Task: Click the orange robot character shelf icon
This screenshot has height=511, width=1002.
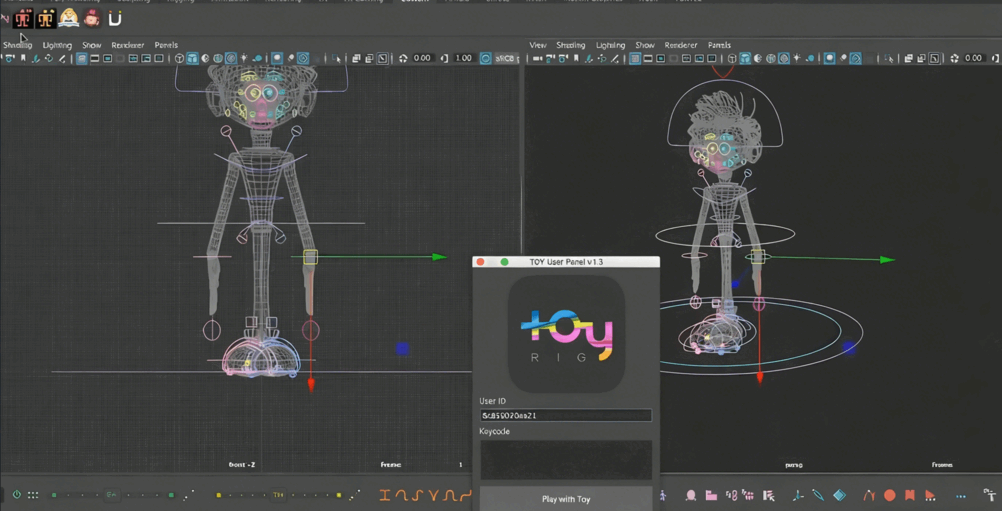Action: point(45,19)
